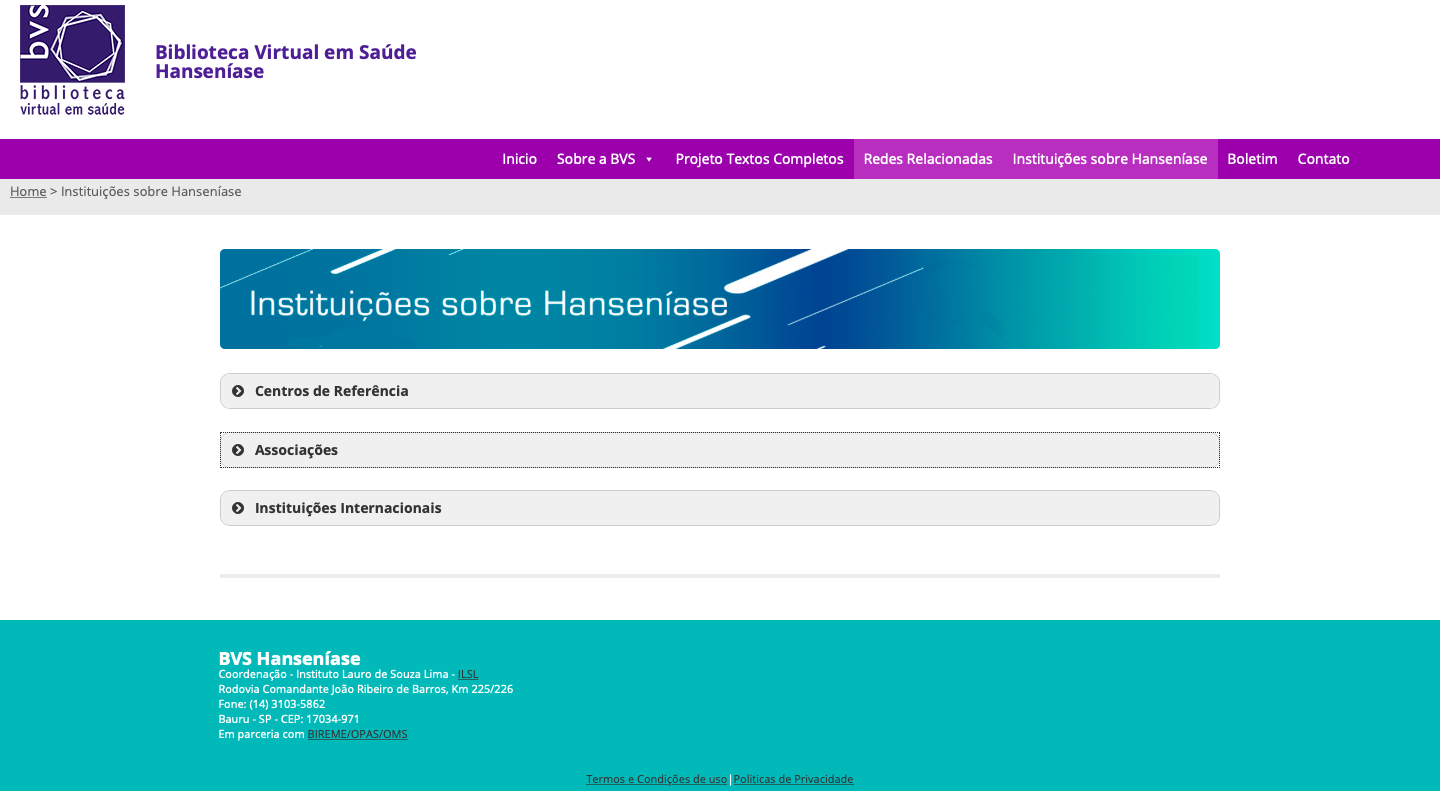The height and width of the screenshot is (791, 1440).
Task: View Políticas de Privacidade link
Action: click(x=793, y=779)
